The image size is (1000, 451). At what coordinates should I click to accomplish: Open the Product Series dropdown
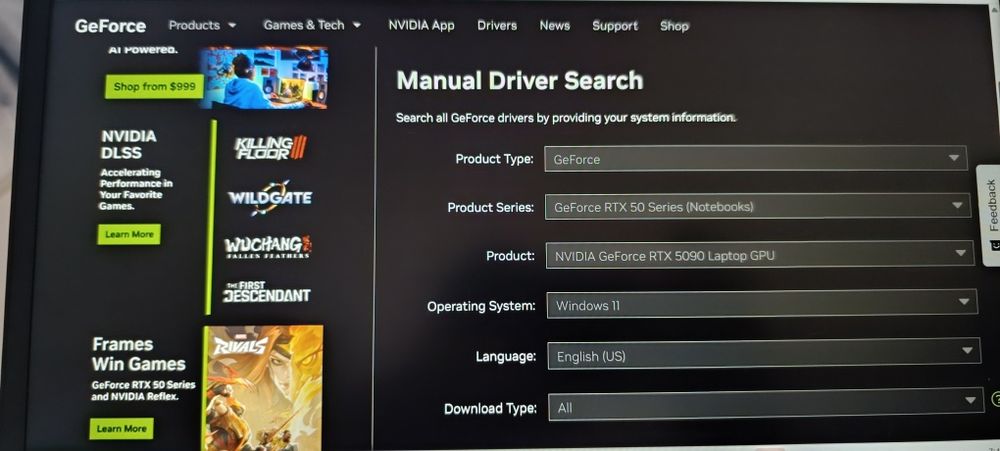tap(758, 207)
